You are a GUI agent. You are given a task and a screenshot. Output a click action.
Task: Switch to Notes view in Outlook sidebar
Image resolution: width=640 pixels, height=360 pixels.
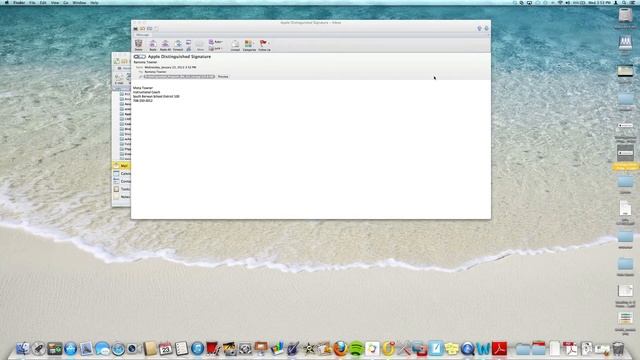point(121,197)
